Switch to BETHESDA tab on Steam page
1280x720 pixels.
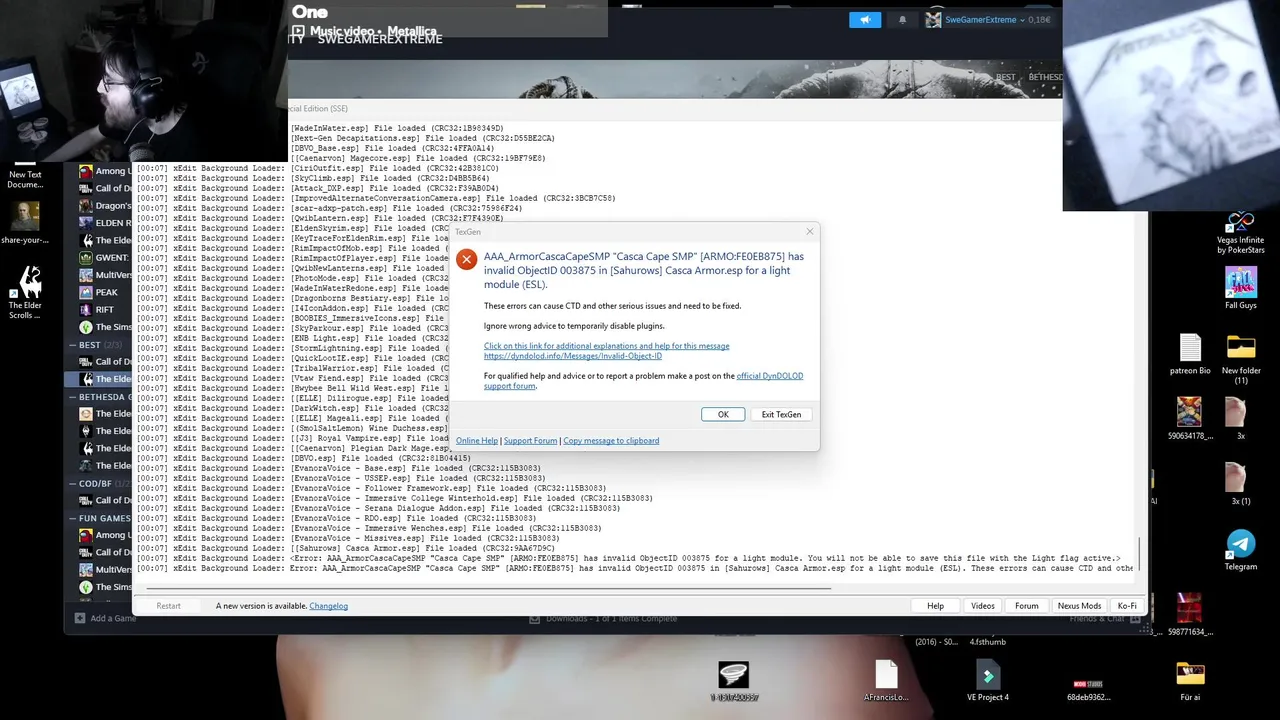1046,77
